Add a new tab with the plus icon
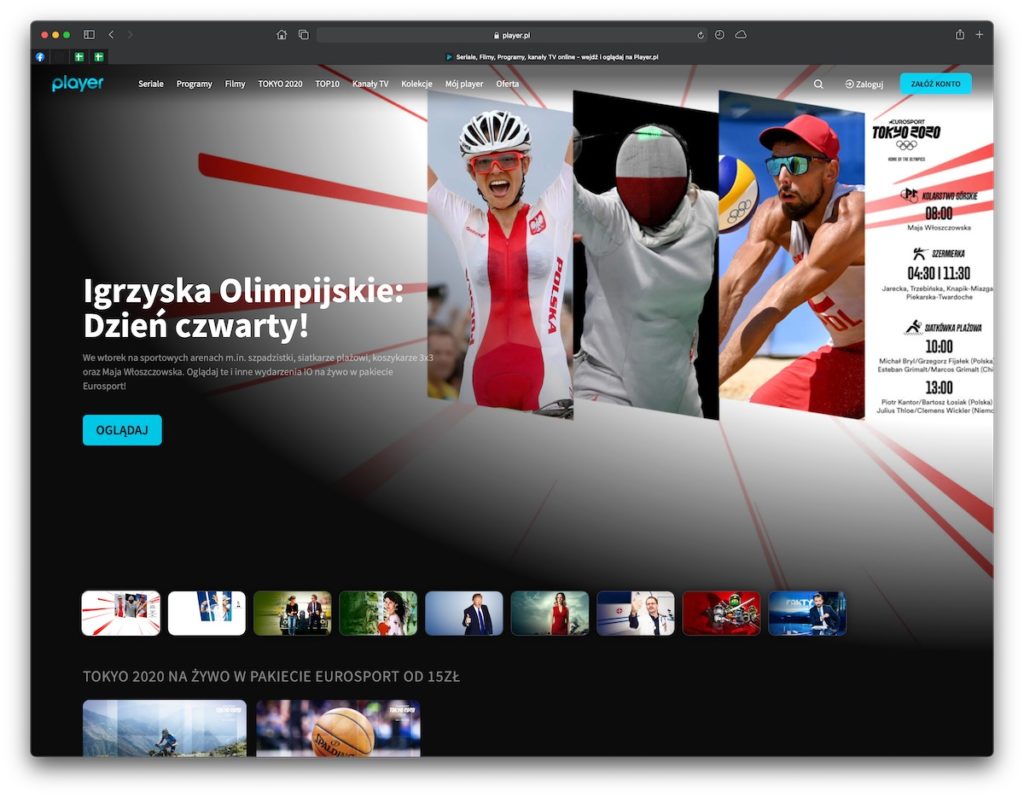This screenshot has width=1024, height=797. [x=979, y=35]
